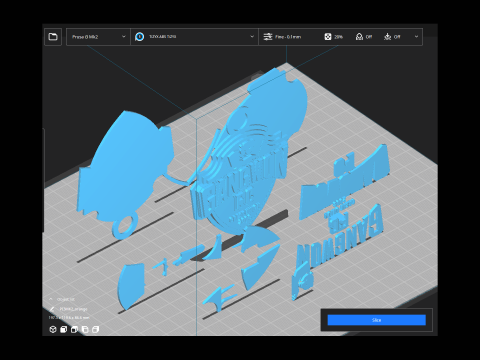This screenshot has width=480, height=360.
Task: Switch to the left side view icon
Action: click(x=85, y=329)
